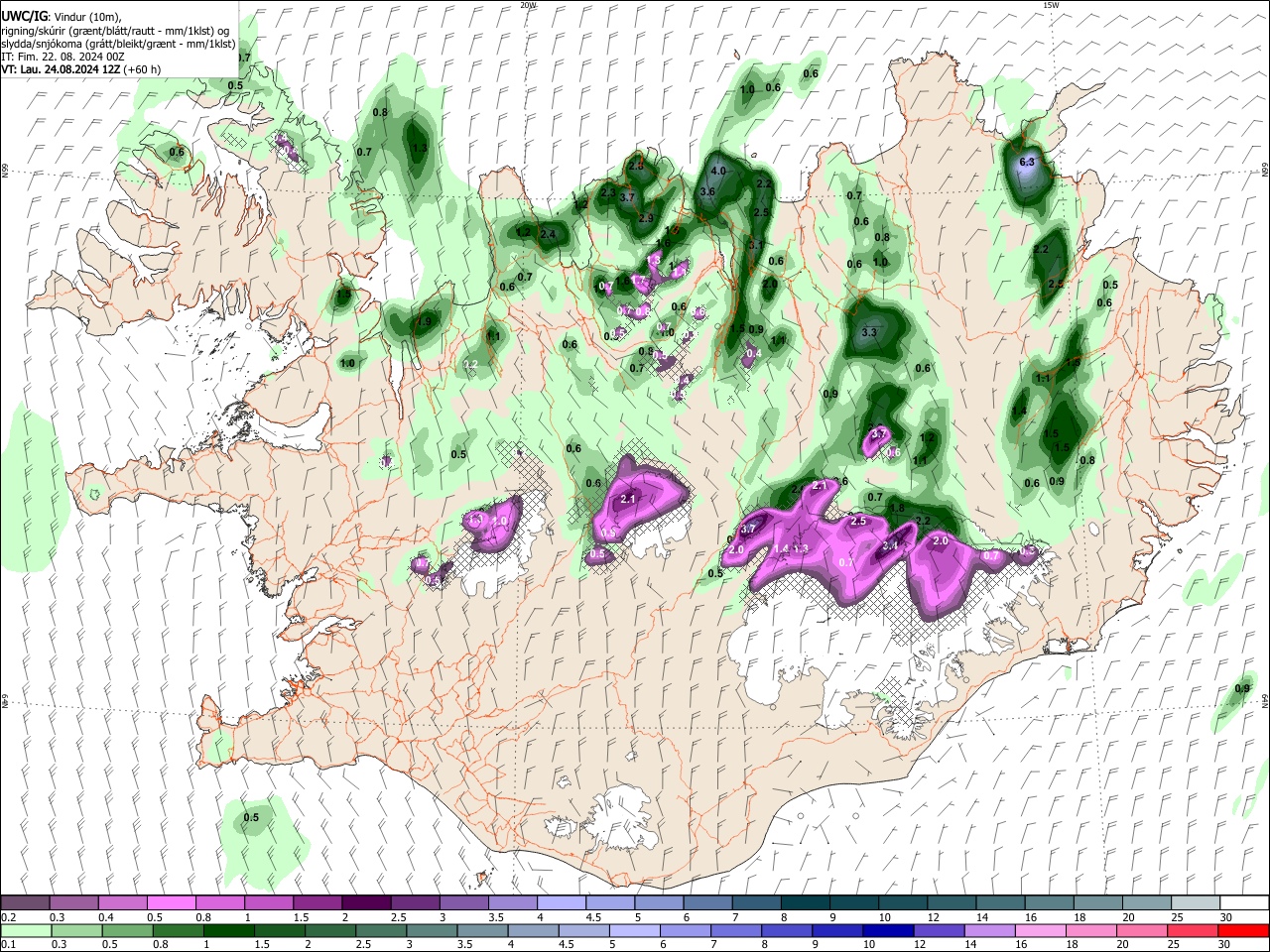Click the white swatch ending the upper legend

point(1244,902)
